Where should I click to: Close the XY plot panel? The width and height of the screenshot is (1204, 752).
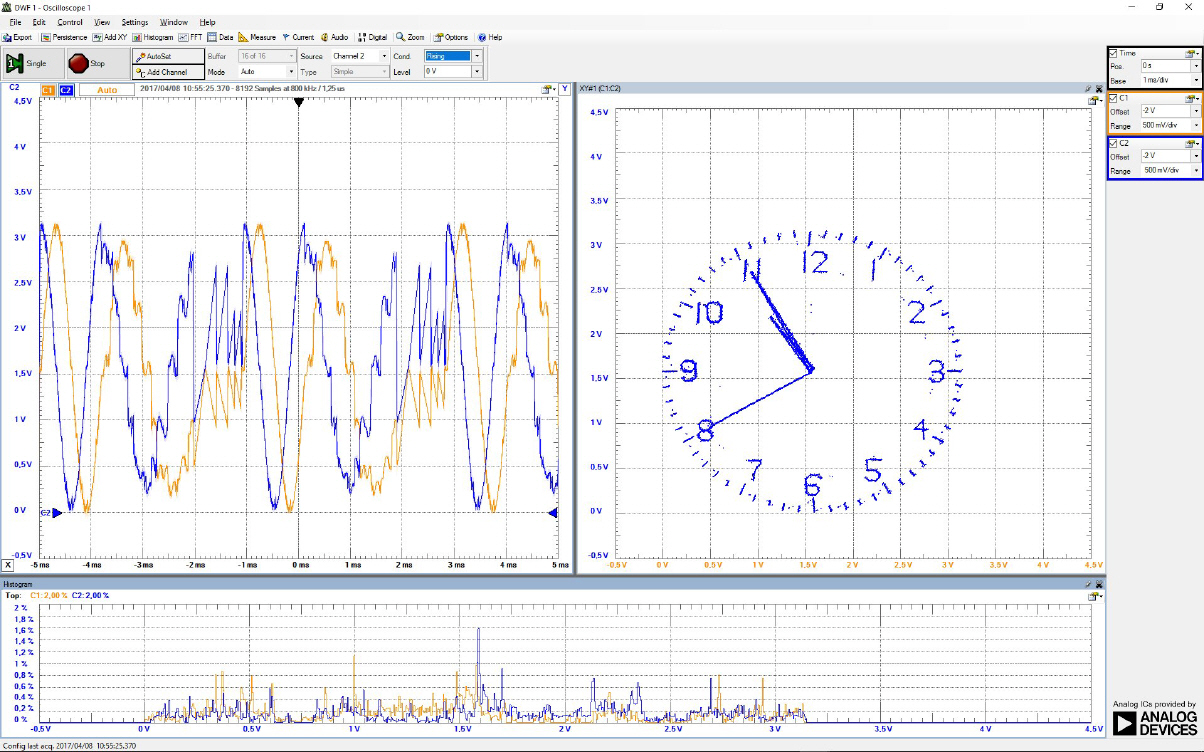(1100, 89)
